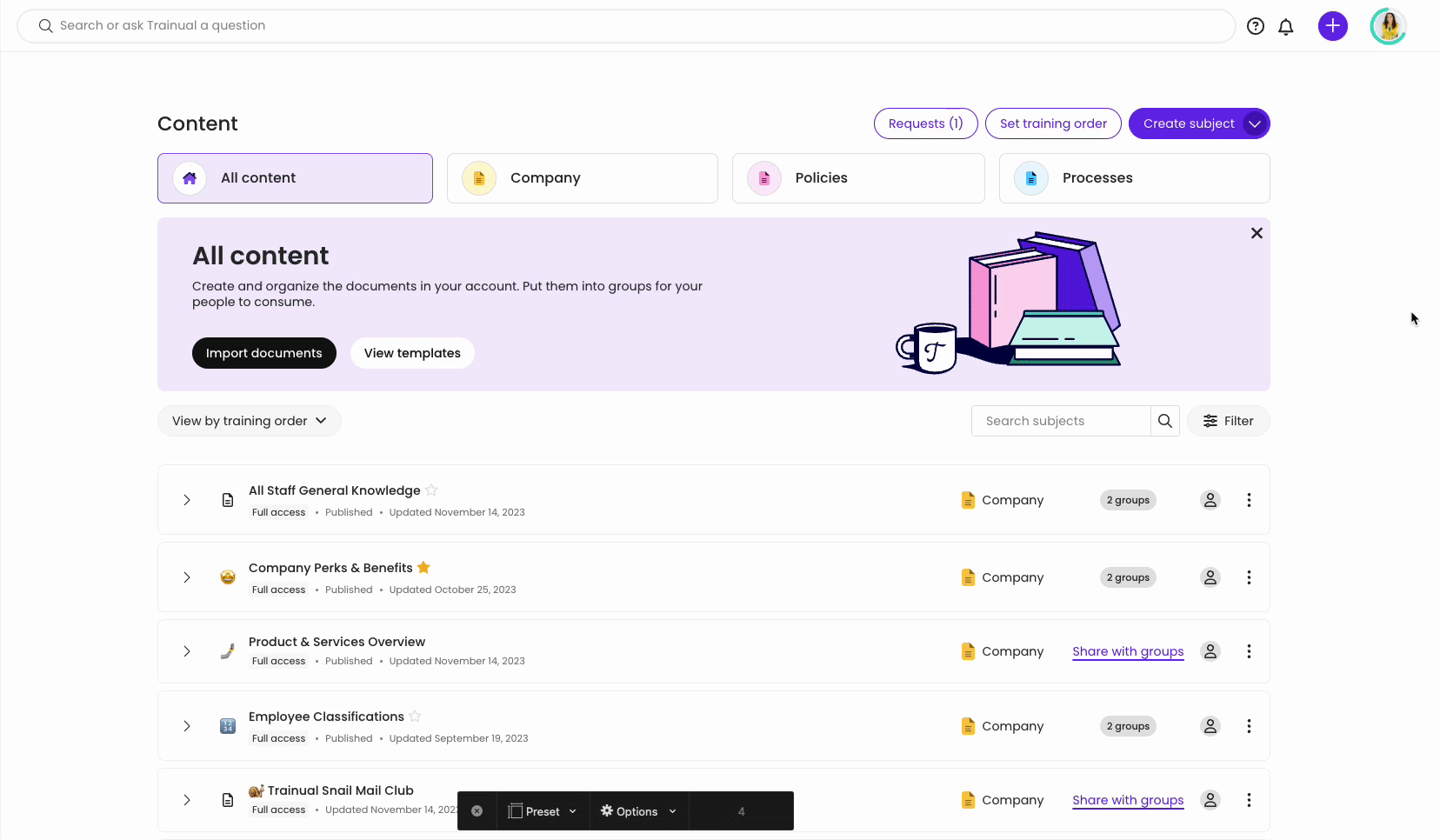
Task: Click the magnifier in the Trainual search bar
Action: [x=46, y=26]
